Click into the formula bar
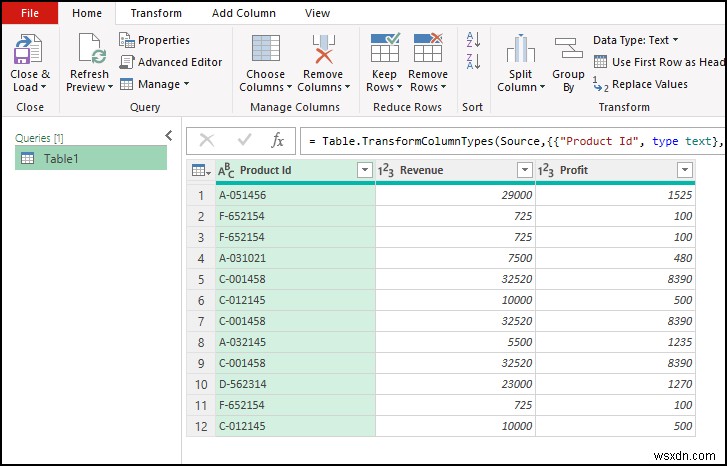 click(513, 141)
